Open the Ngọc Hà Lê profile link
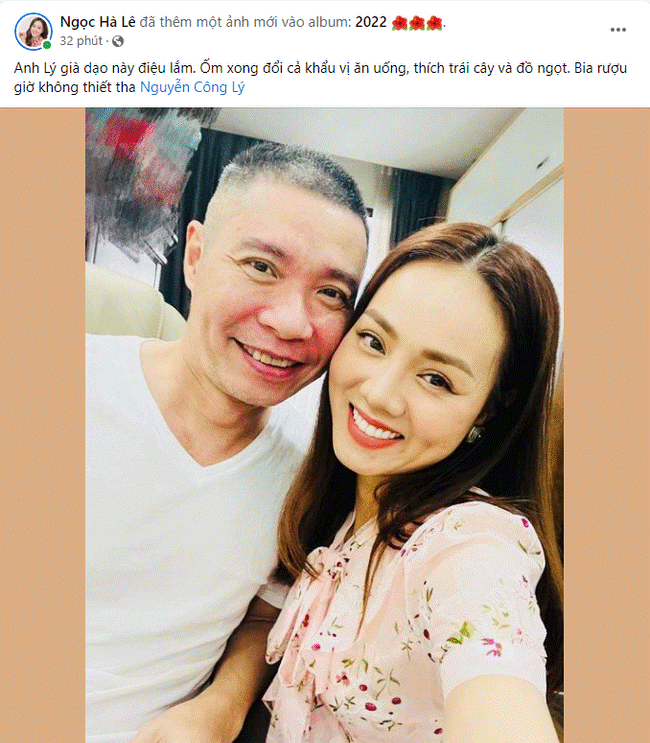This screenshot has width=650, height=743. (x=98, y=22)
